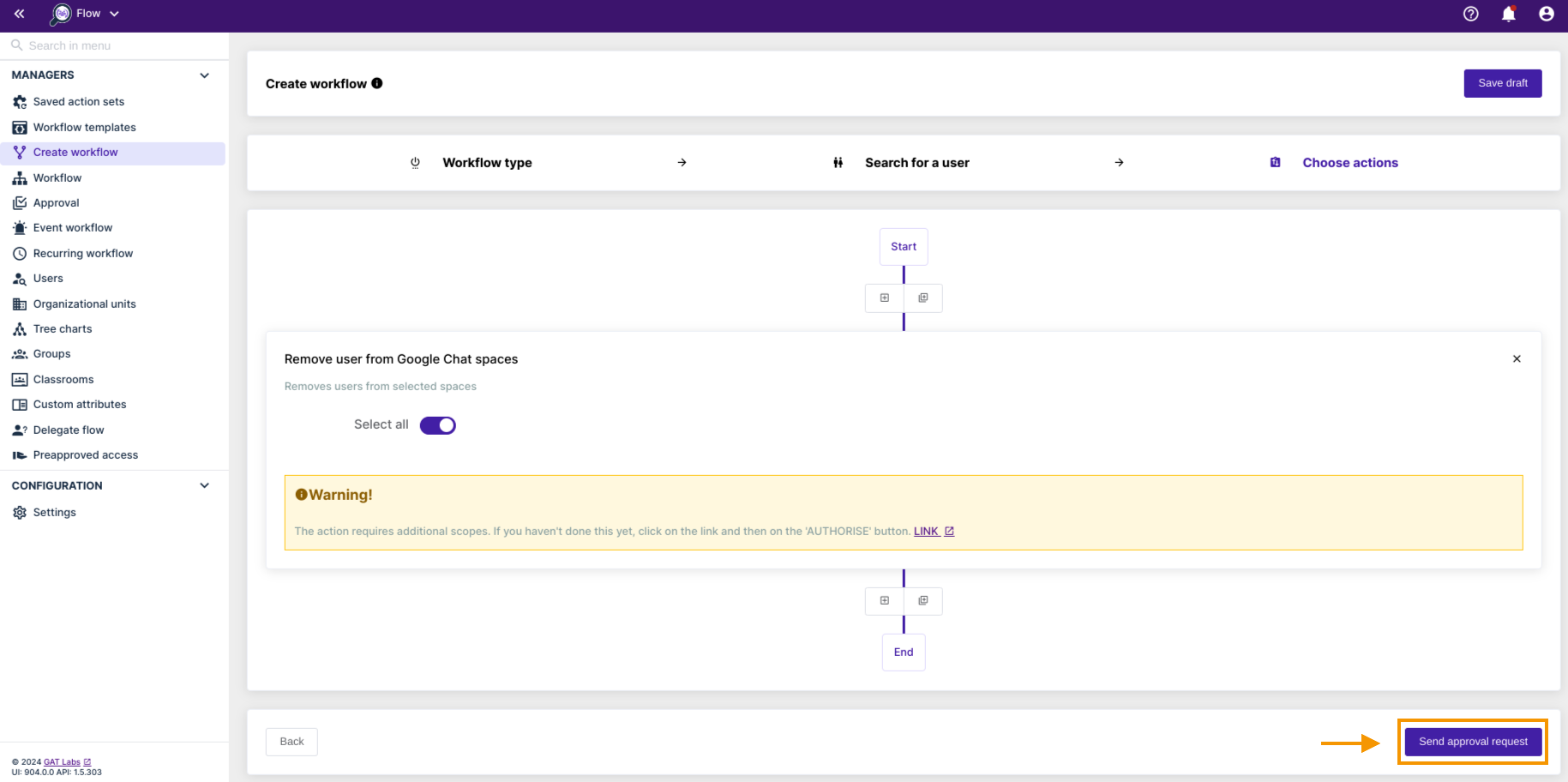Click the Classrooms icon

click(20, 380)
